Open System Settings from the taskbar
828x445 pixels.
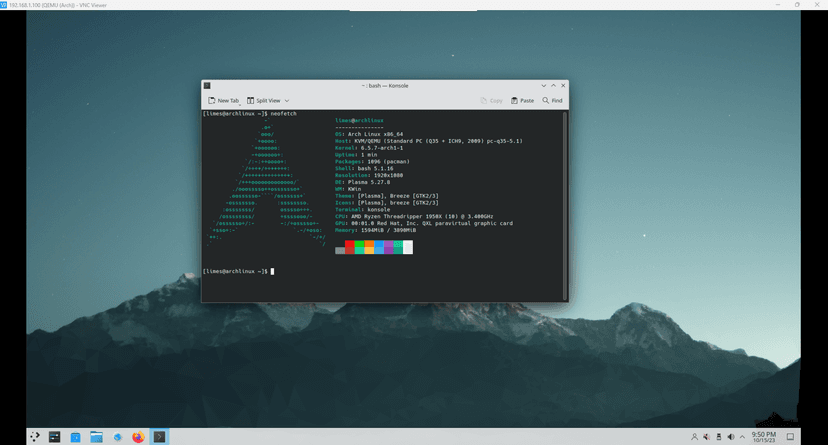55,437
